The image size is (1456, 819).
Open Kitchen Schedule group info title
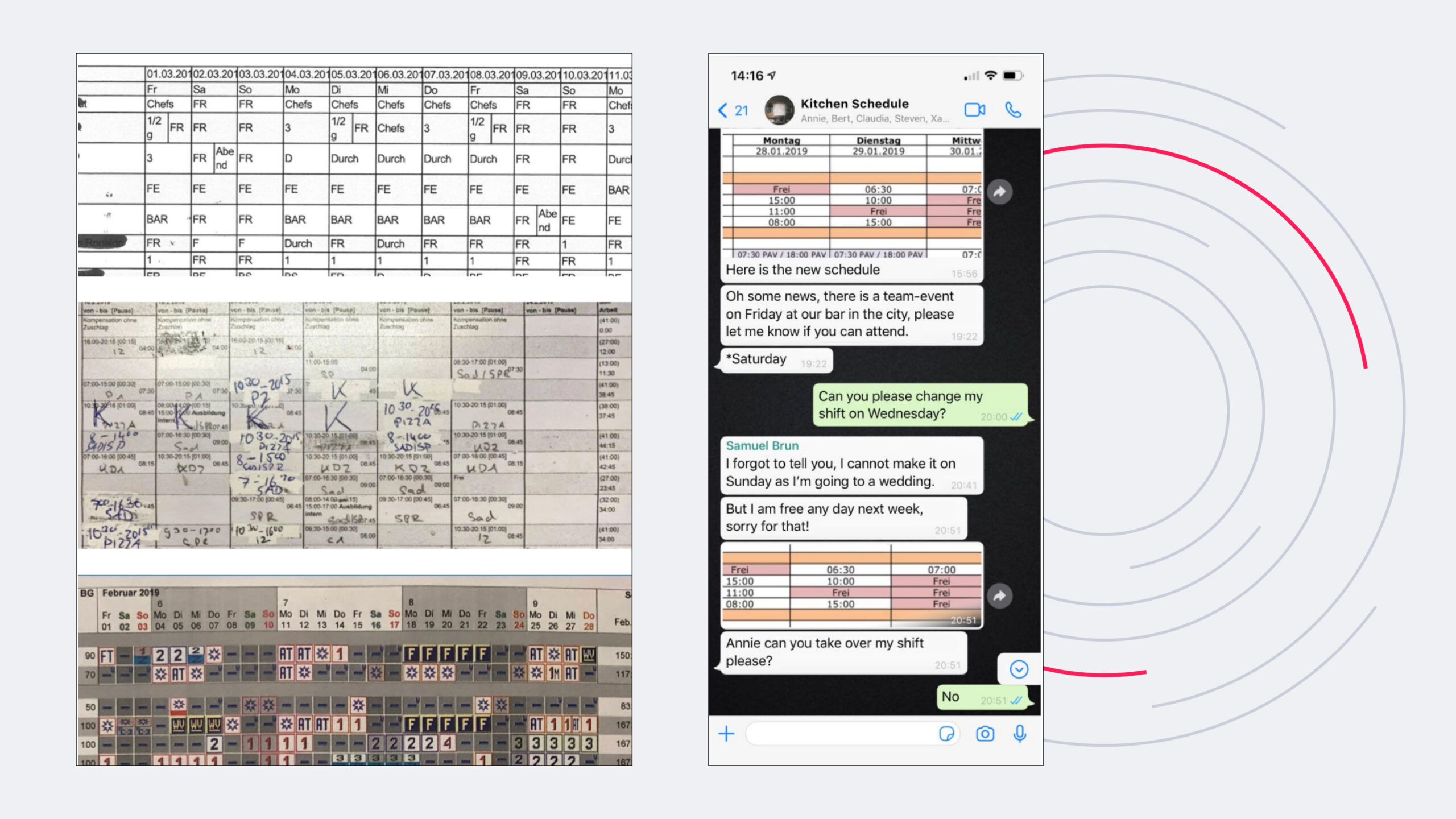coord(854,104)
